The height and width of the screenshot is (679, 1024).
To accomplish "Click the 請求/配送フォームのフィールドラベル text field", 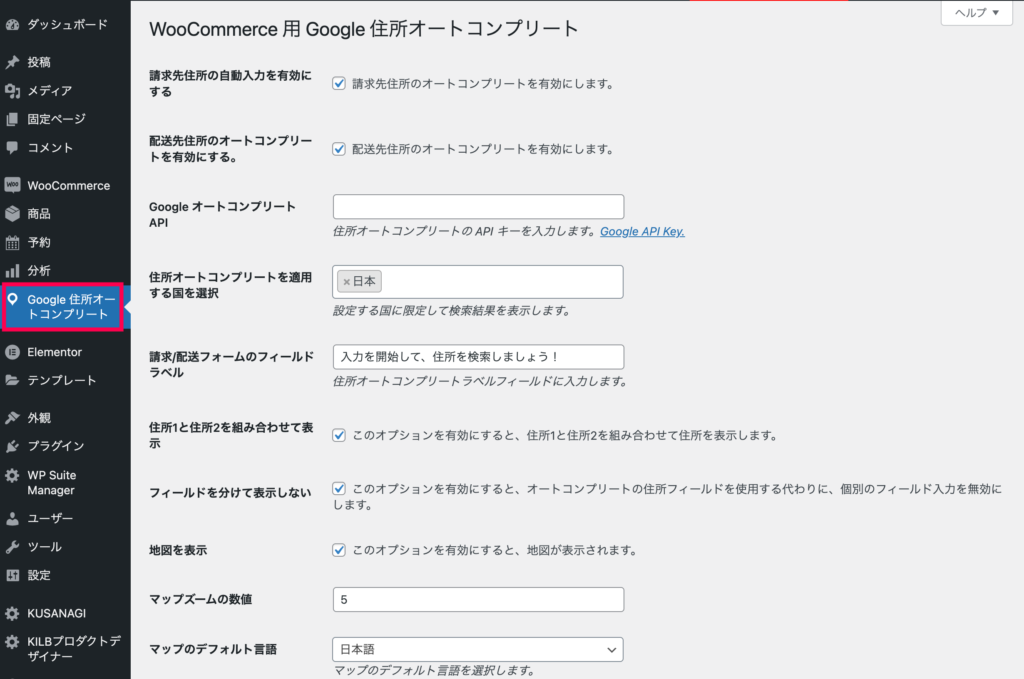I will click(478, 357).
